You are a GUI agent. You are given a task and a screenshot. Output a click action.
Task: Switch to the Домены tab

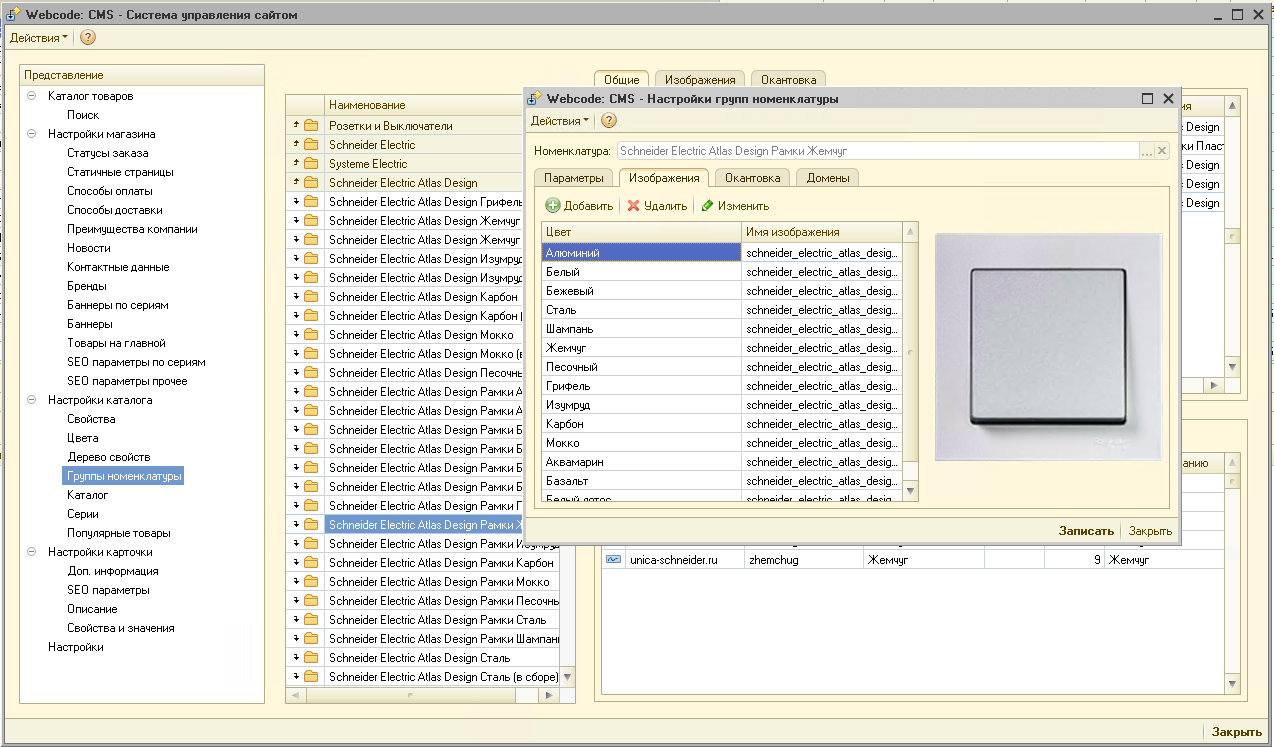click(x=828, y=178)
